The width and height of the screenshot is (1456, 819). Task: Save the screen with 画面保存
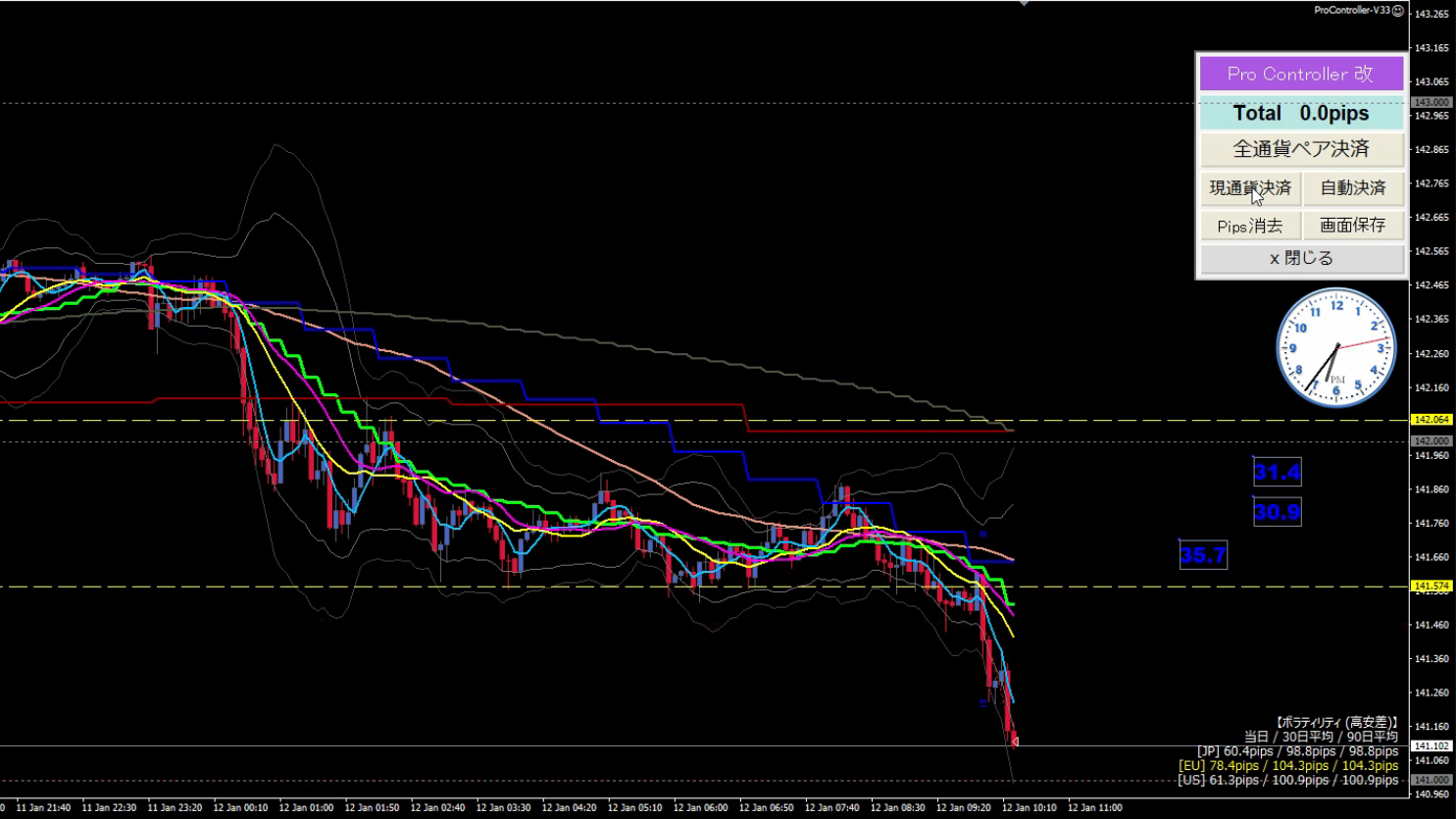pyautogui.click(x=1353, y=226)
